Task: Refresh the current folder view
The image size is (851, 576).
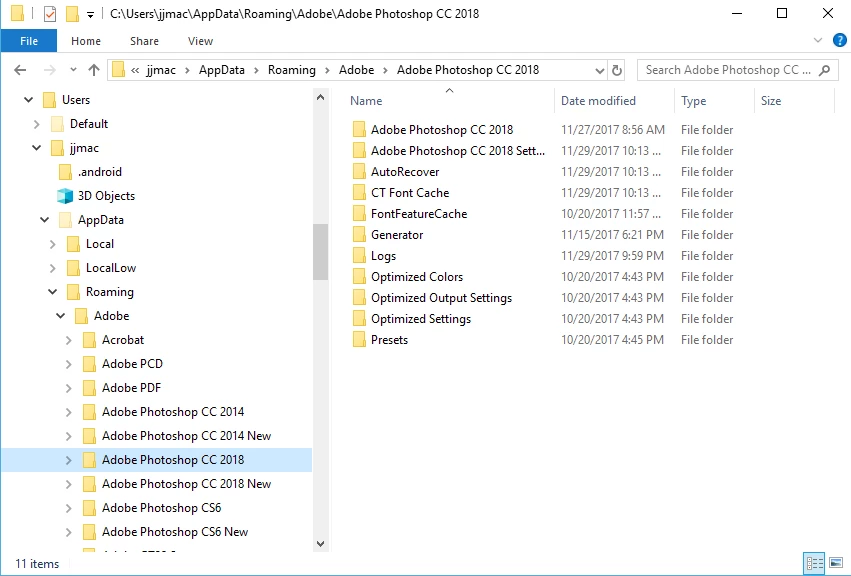Action: 617,70
